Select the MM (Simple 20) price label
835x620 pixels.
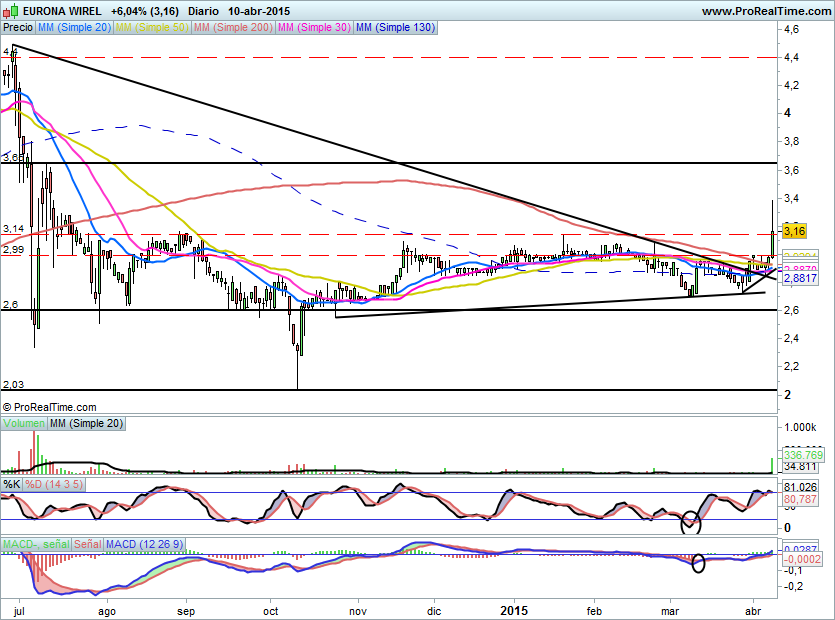74,28
